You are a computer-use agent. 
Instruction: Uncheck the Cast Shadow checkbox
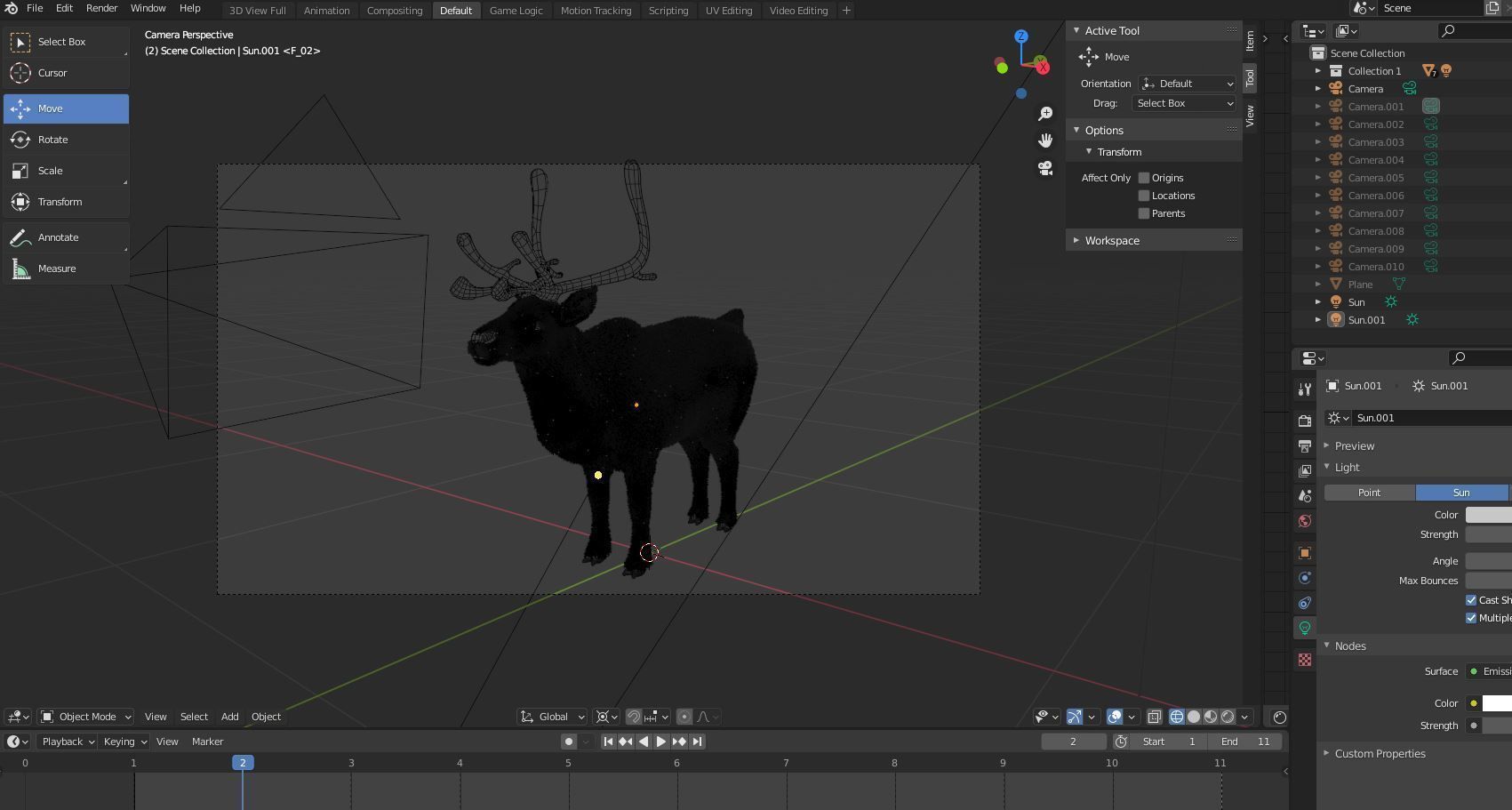(1471, 600)
